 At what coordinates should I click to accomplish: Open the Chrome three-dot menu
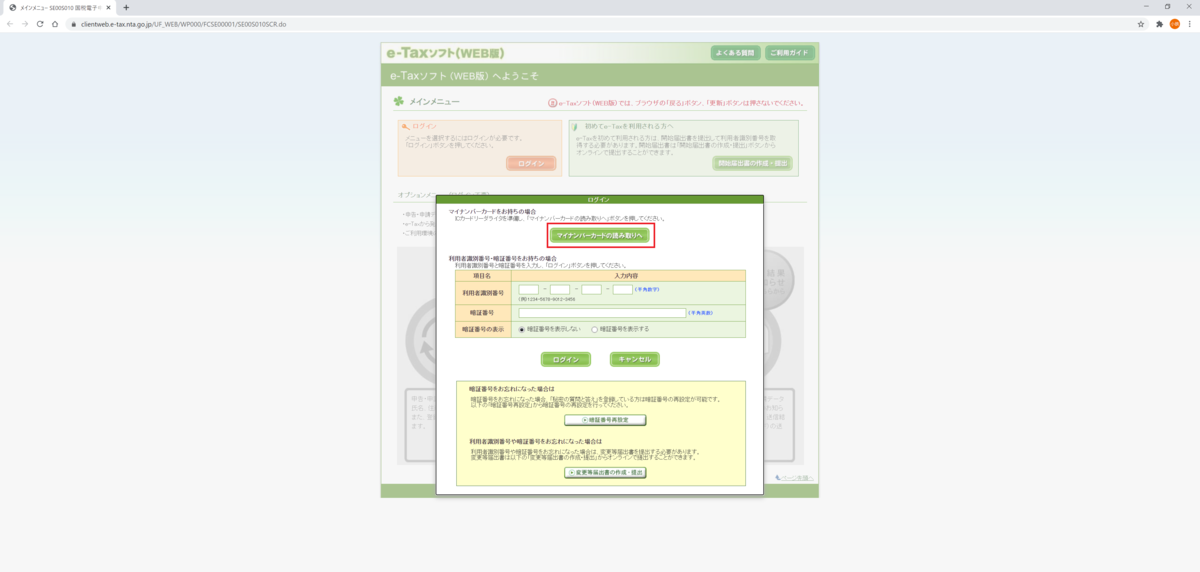point(1190,23)
